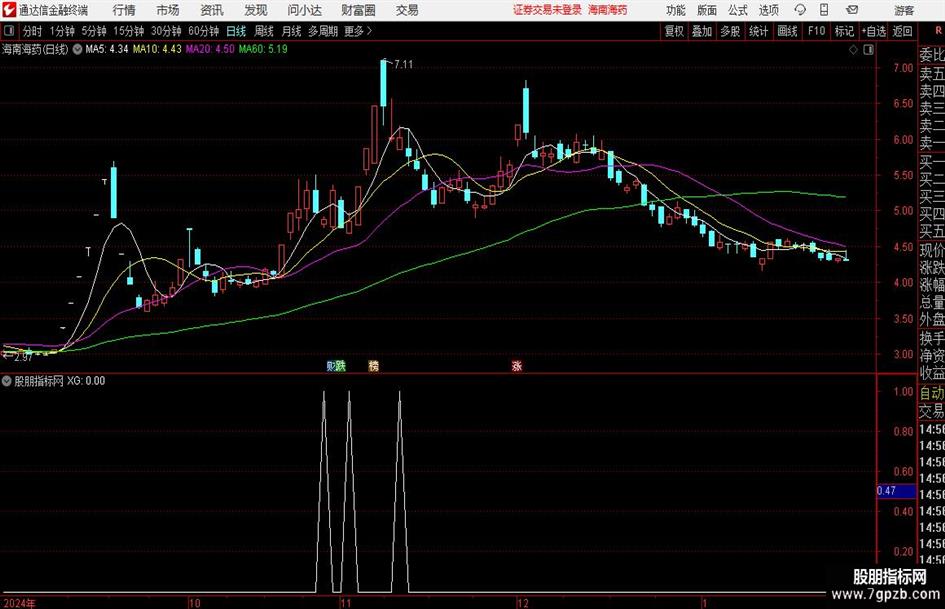Add stock with +自选 button
Viewport: 945px width, 609px height.
coord(873,31)
